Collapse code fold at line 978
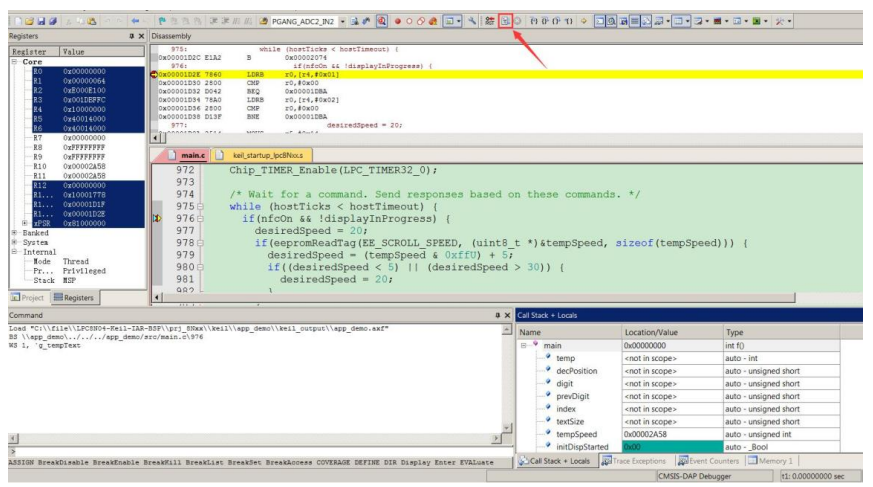The height and width of the screenshot is (487, 873). click(x=200, y=243)
